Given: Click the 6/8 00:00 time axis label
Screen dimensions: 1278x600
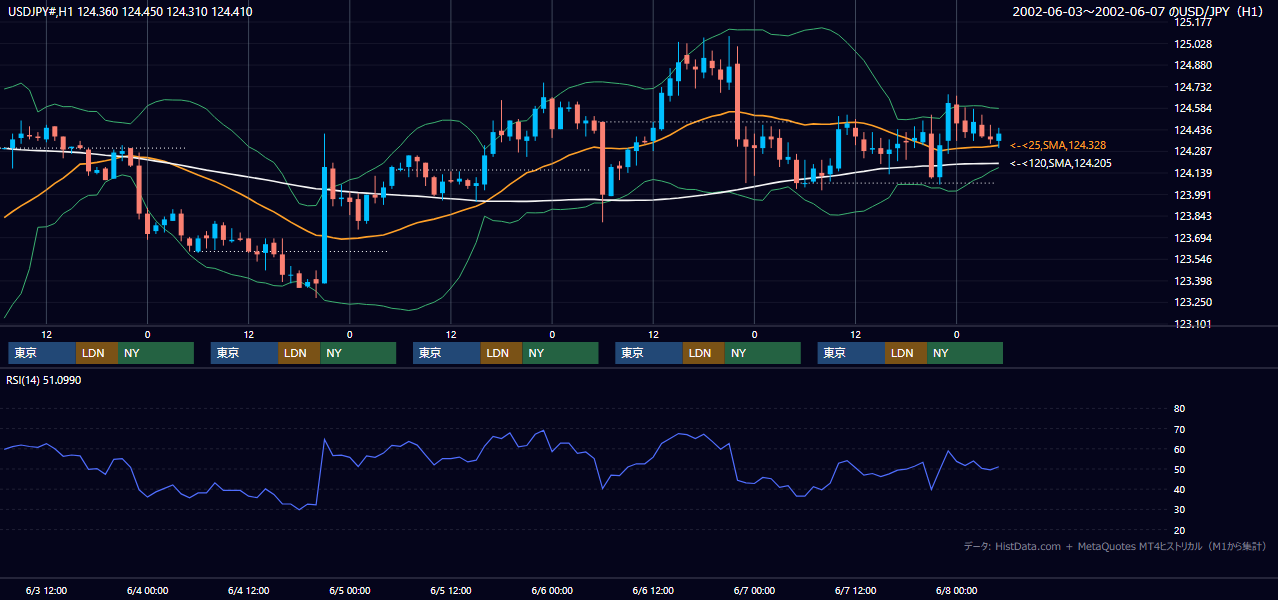Looking at the screenshot, I should (x=957, y=590).
